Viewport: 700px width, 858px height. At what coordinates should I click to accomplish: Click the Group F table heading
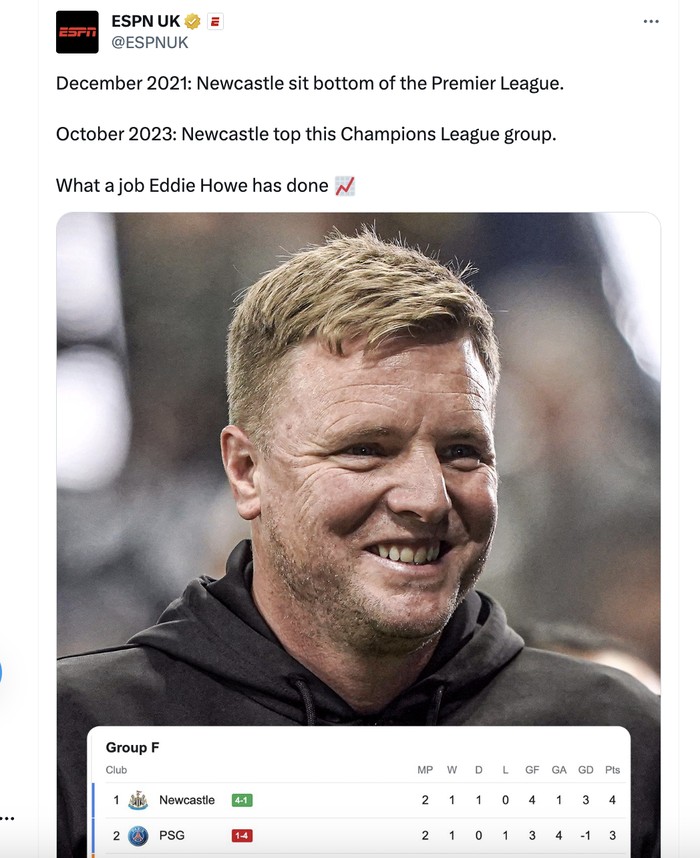pyautogui.click(x=133, y=747)
